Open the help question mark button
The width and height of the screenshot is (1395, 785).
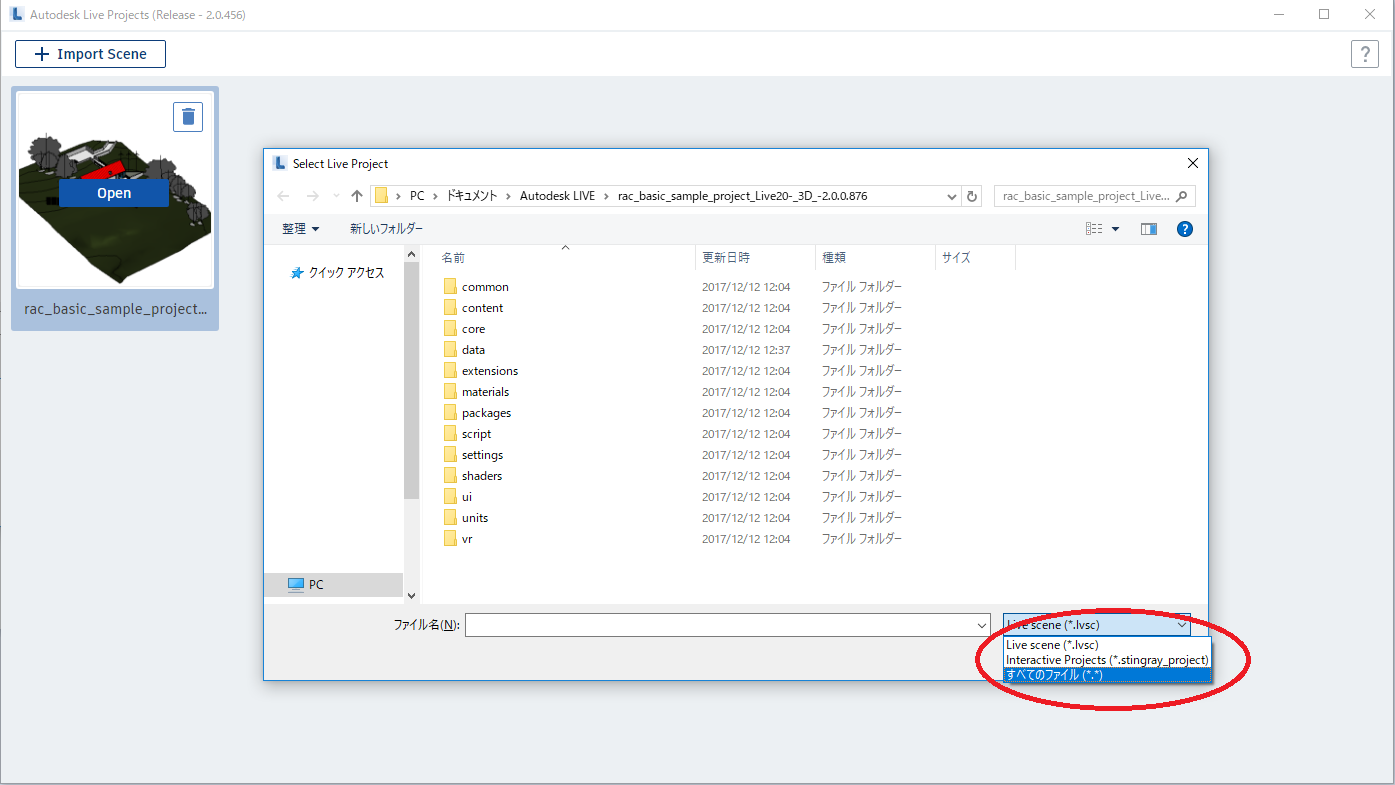click(1364, 54)
